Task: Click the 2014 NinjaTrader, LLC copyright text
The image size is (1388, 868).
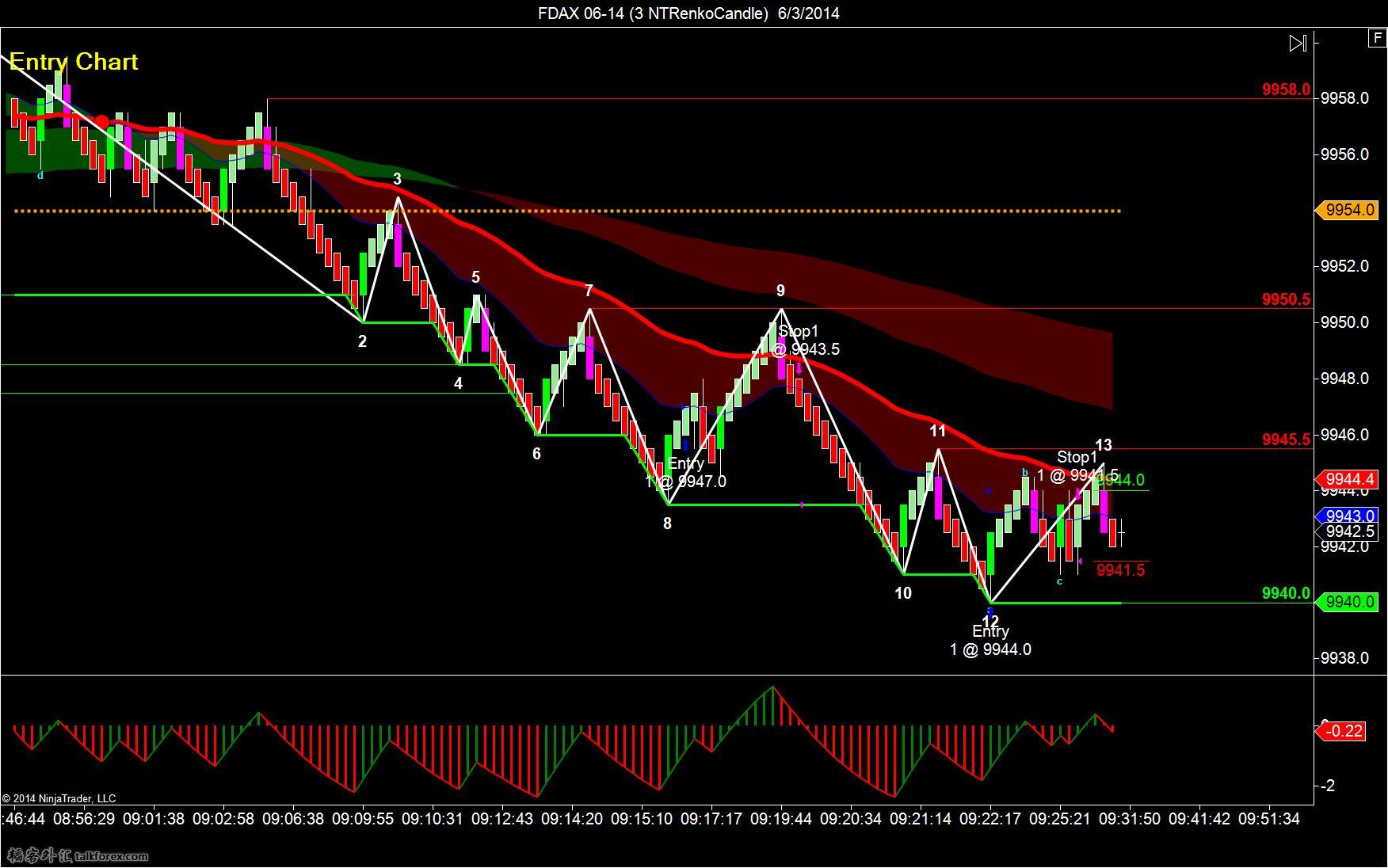Action: pos(59,798)
